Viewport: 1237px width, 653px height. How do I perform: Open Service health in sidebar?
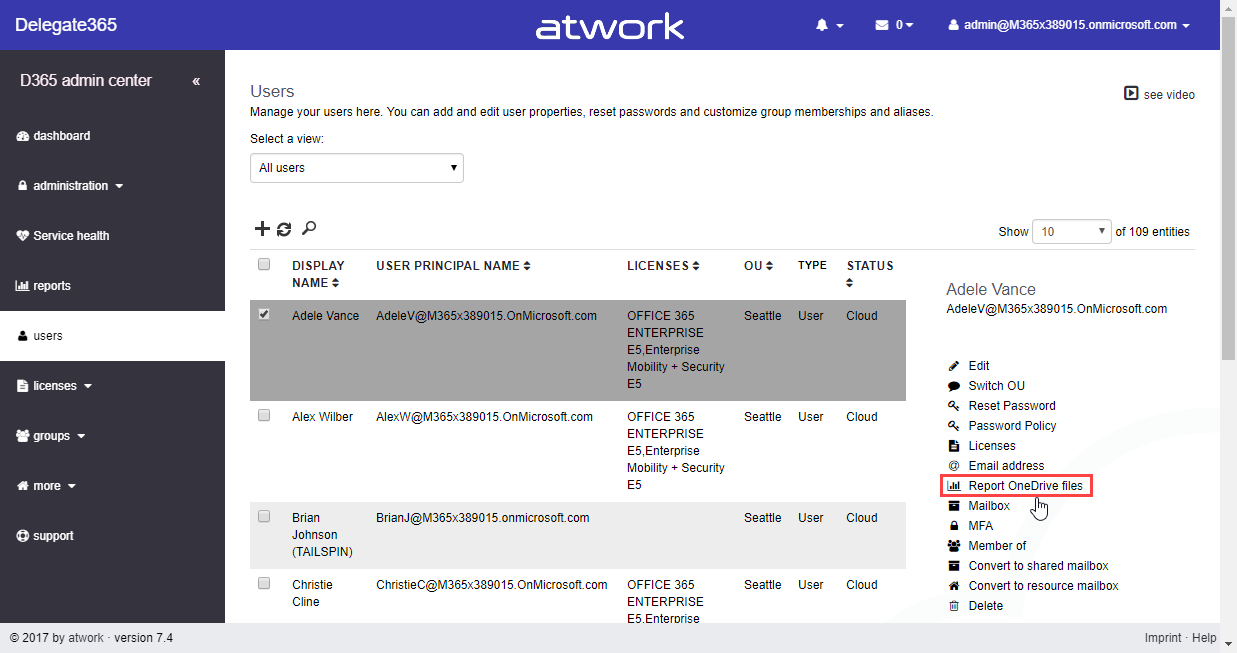point(63,236)
